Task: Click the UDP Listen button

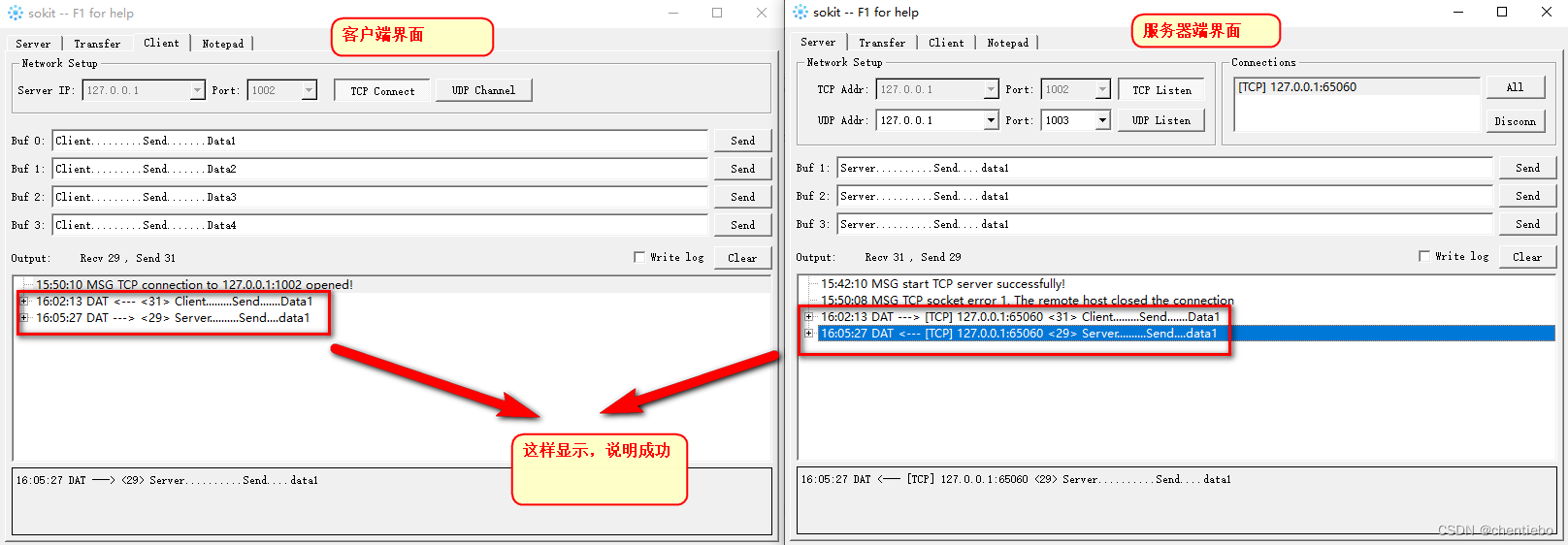Action: click(1161, 120)
